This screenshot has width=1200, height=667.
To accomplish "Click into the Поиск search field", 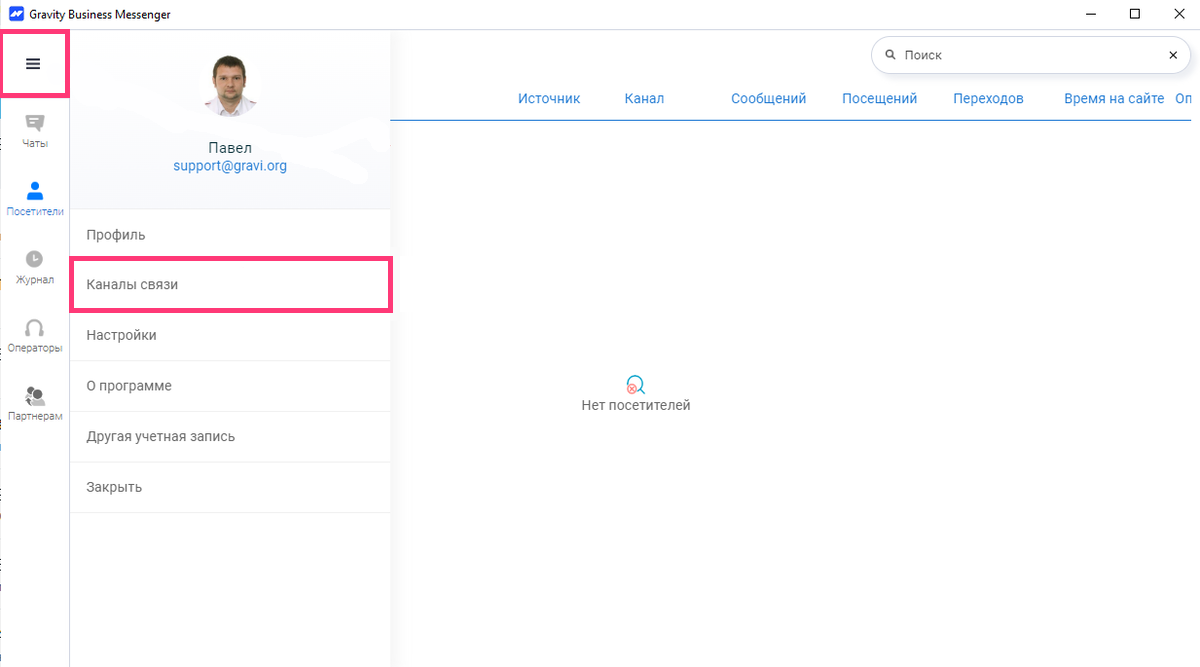I will click(x=1030, y=55).
